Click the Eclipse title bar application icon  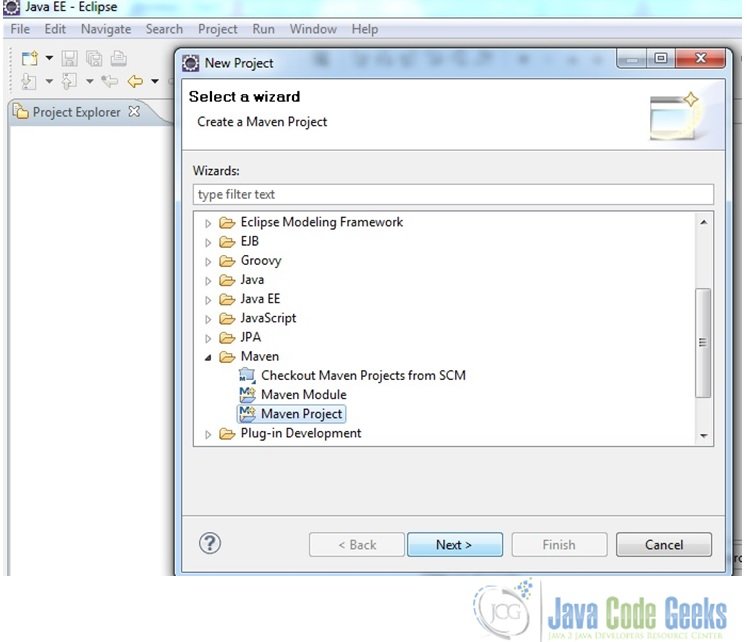(12, 7)
